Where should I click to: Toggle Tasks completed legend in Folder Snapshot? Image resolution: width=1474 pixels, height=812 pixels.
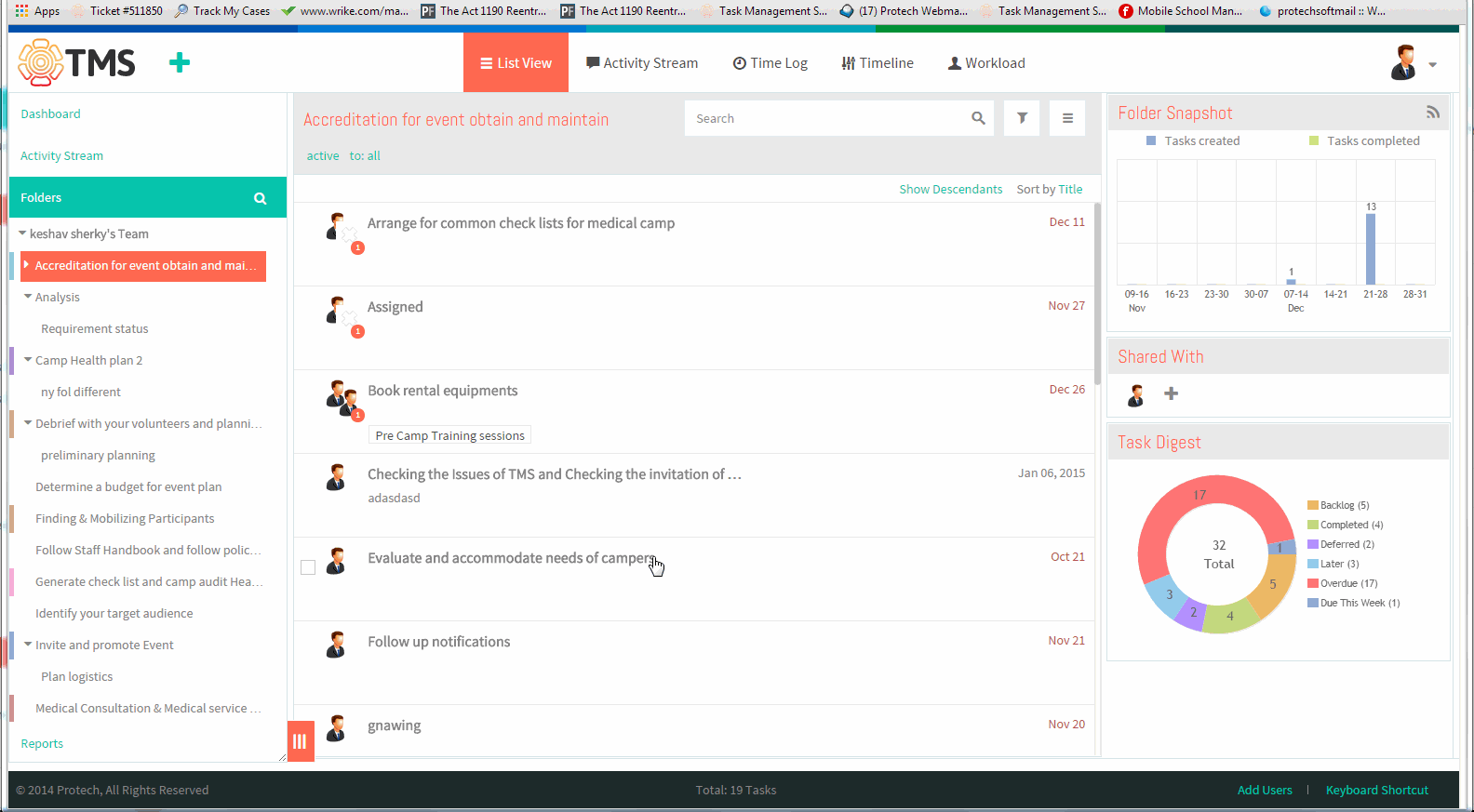(x=1364, y=140)
